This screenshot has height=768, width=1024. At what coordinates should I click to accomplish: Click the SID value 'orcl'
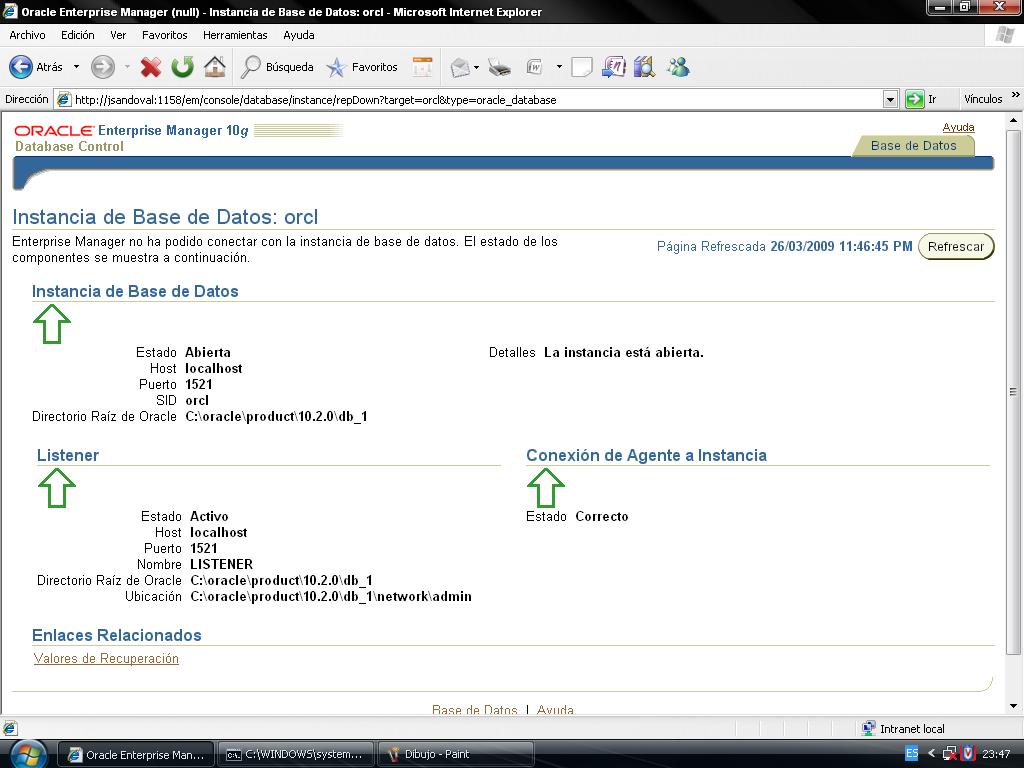pos(197,400)
